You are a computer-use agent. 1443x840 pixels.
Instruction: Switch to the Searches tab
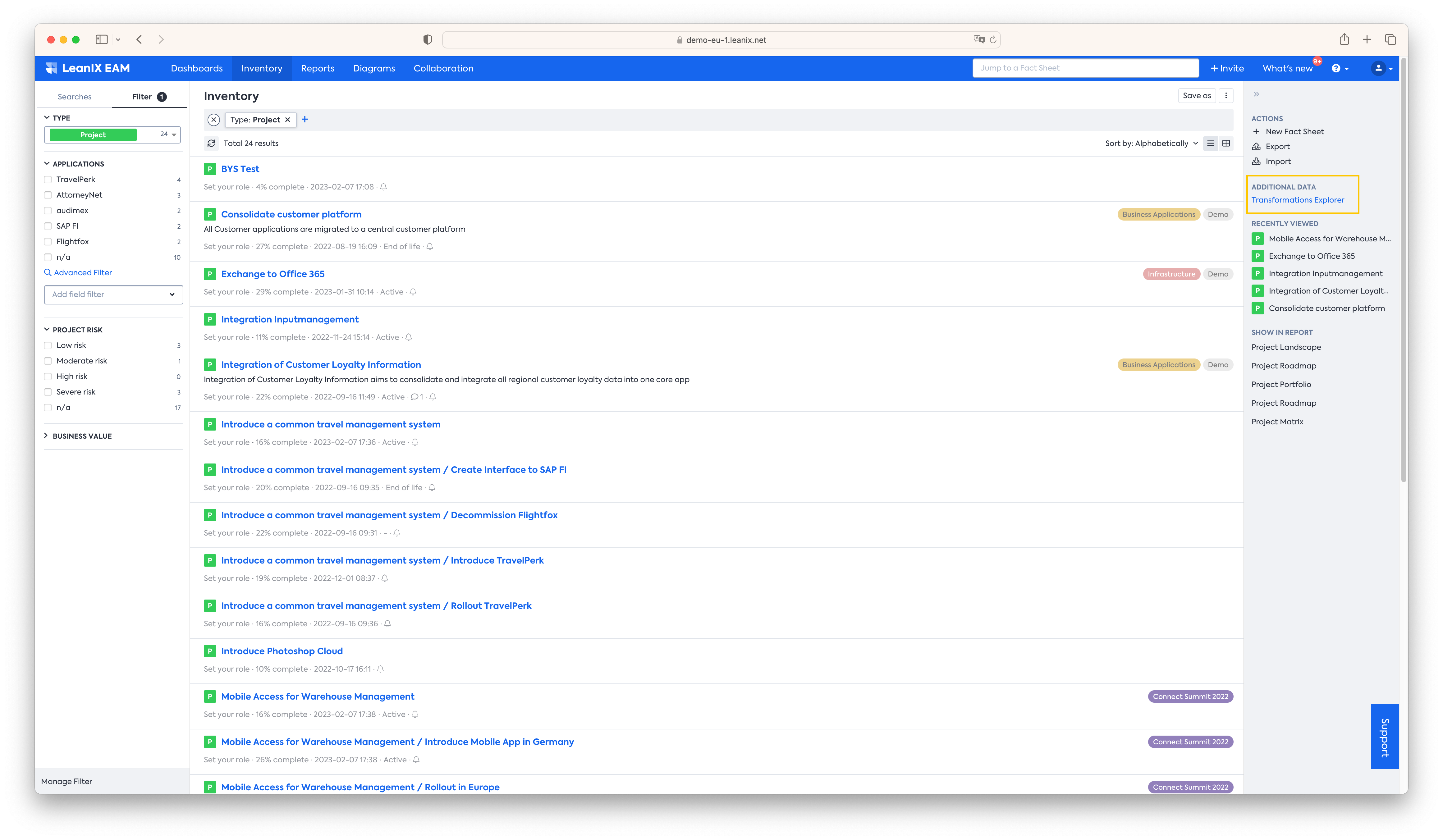coord(75,97)
